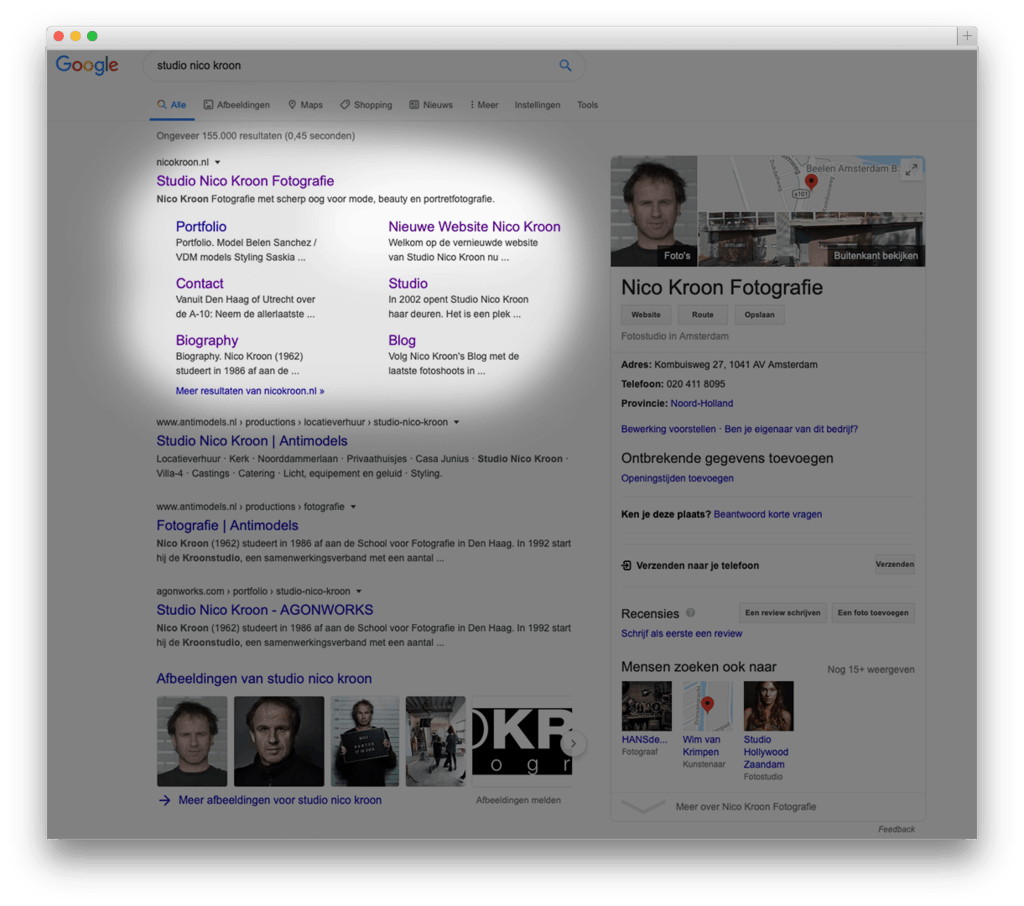Click Ben je eigenaar van dit bedrijf?
Viewport: 1024px width, 906px height.
pyautogui.click(x=791, y=429)
